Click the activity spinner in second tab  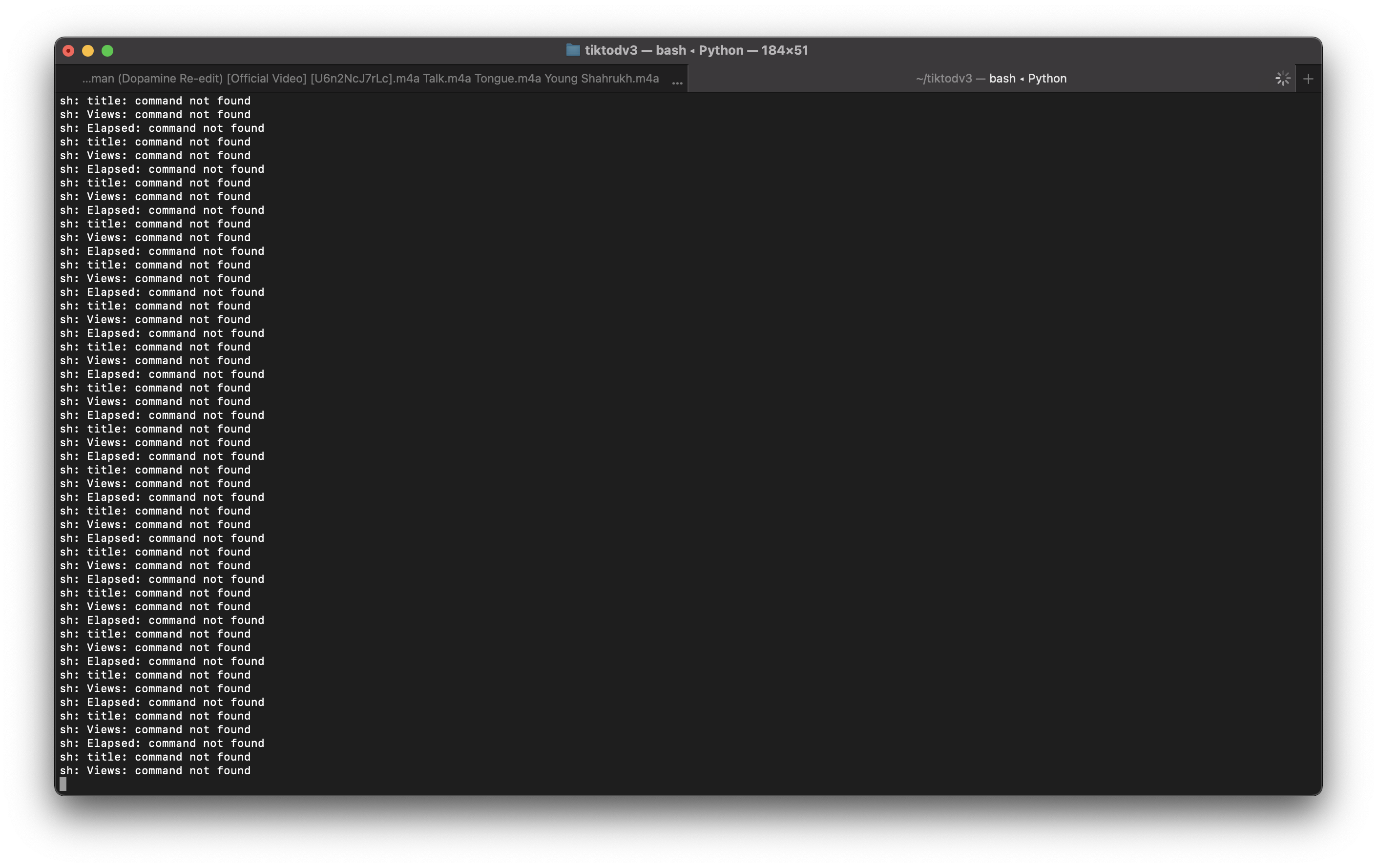(1283, 79)
